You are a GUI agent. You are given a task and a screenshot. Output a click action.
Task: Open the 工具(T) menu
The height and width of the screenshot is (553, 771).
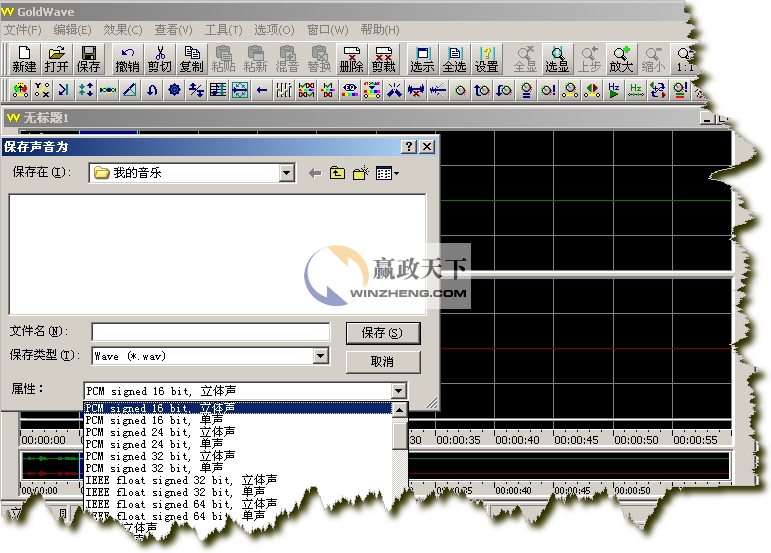coord(224,30)
